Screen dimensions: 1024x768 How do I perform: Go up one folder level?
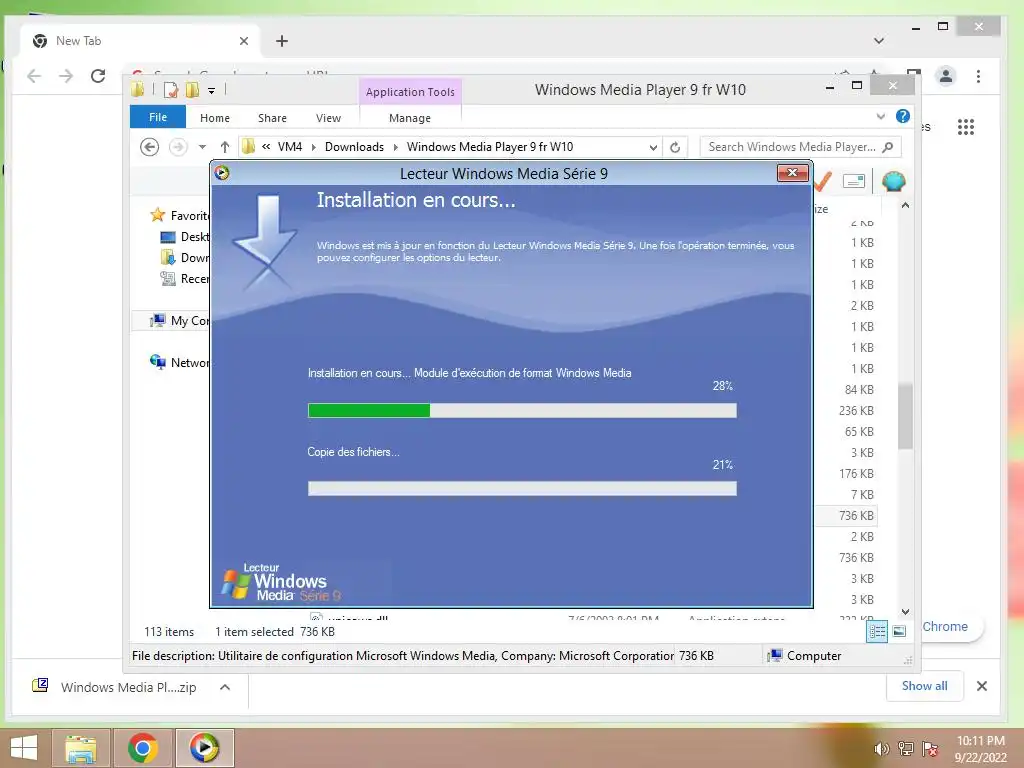coord(225,147)
